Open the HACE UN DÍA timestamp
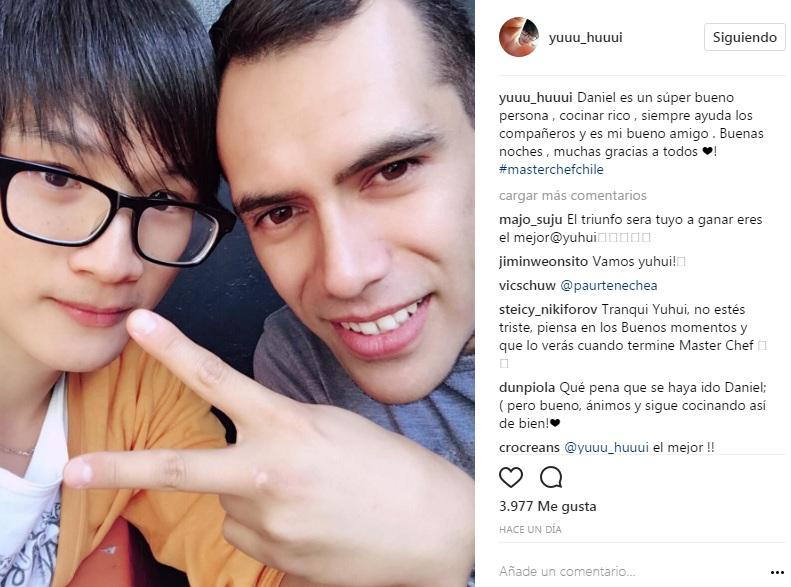Screen dimensions: 791x587 (x=530, y=530)
